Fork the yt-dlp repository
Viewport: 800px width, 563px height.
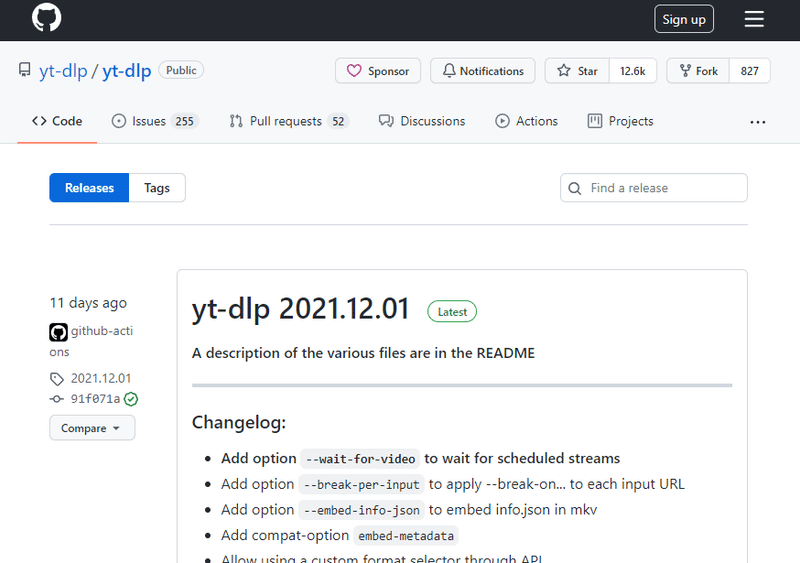pyautogui.click(x=698, y=71)
